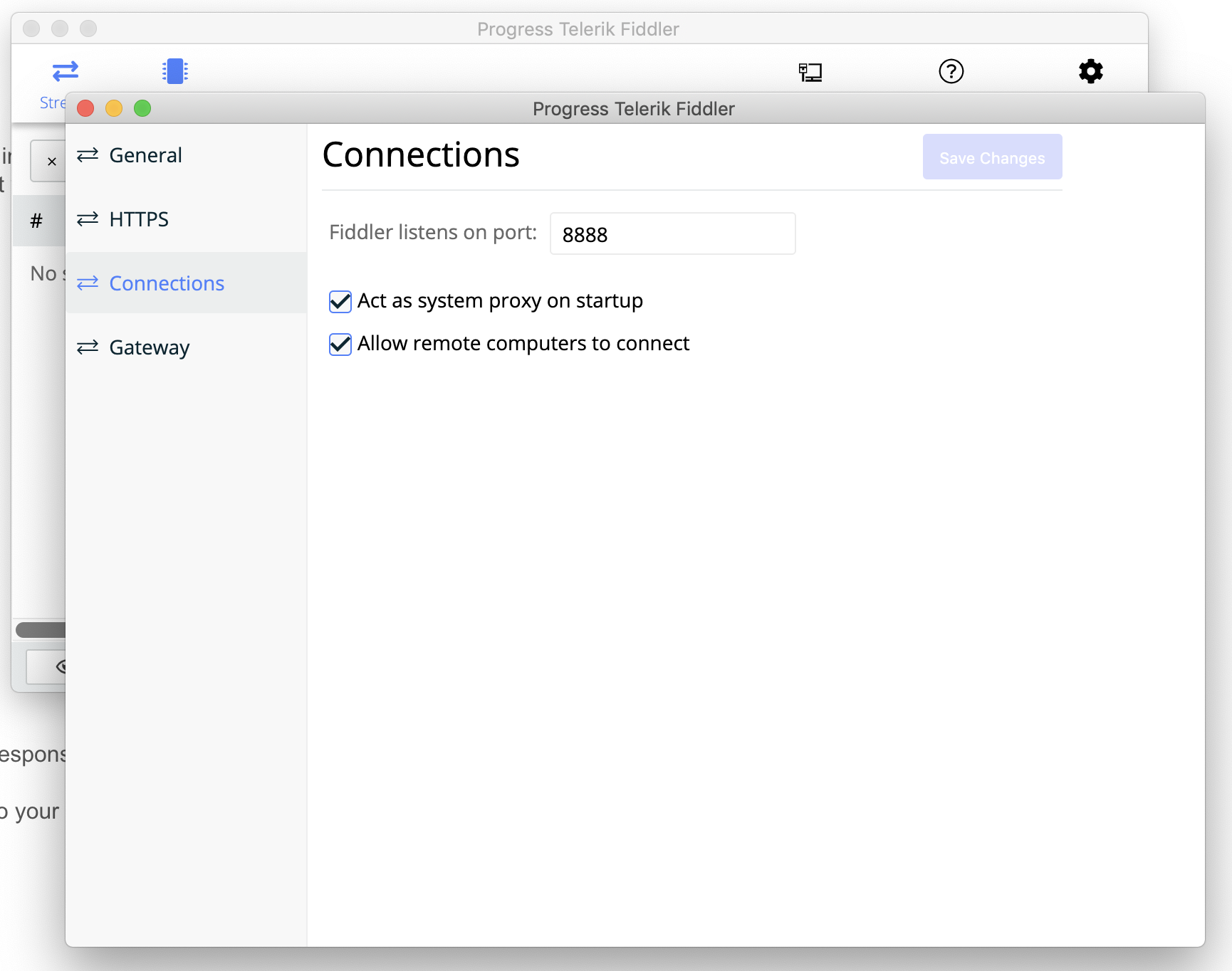Toggle Allow remote computers to connect
Screen dimensions: 1232x971
click(340, 345)
